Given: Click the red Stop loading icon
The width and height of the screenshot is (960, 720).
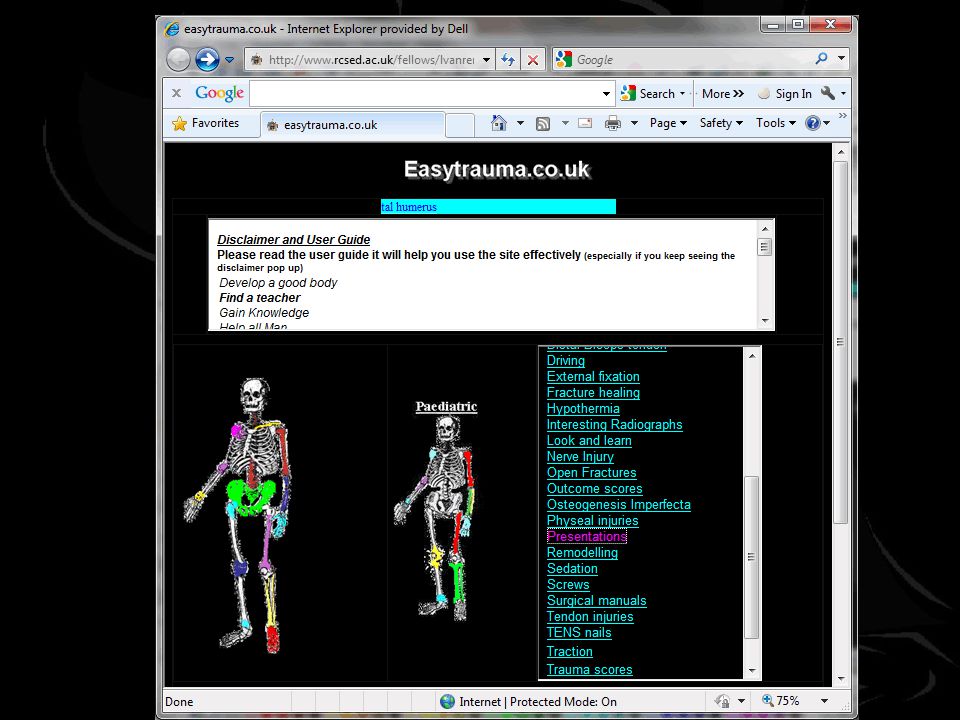Looking at the screenshot, I should click(x=533, y=60).
